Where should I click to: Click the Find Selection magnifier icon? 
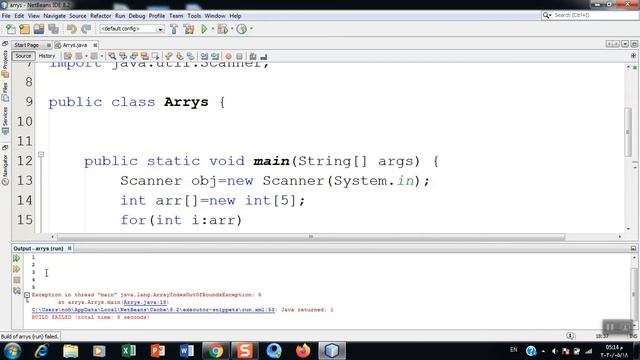pyautogui.click(x=112, y=56)
